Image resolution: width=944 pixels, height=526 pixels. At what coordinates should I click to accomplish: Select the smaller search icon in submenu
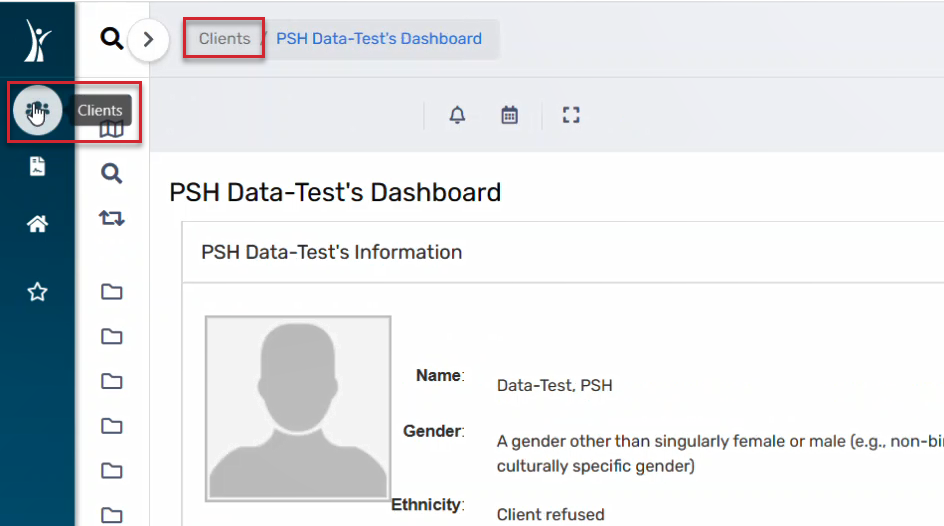pos(111,173)
